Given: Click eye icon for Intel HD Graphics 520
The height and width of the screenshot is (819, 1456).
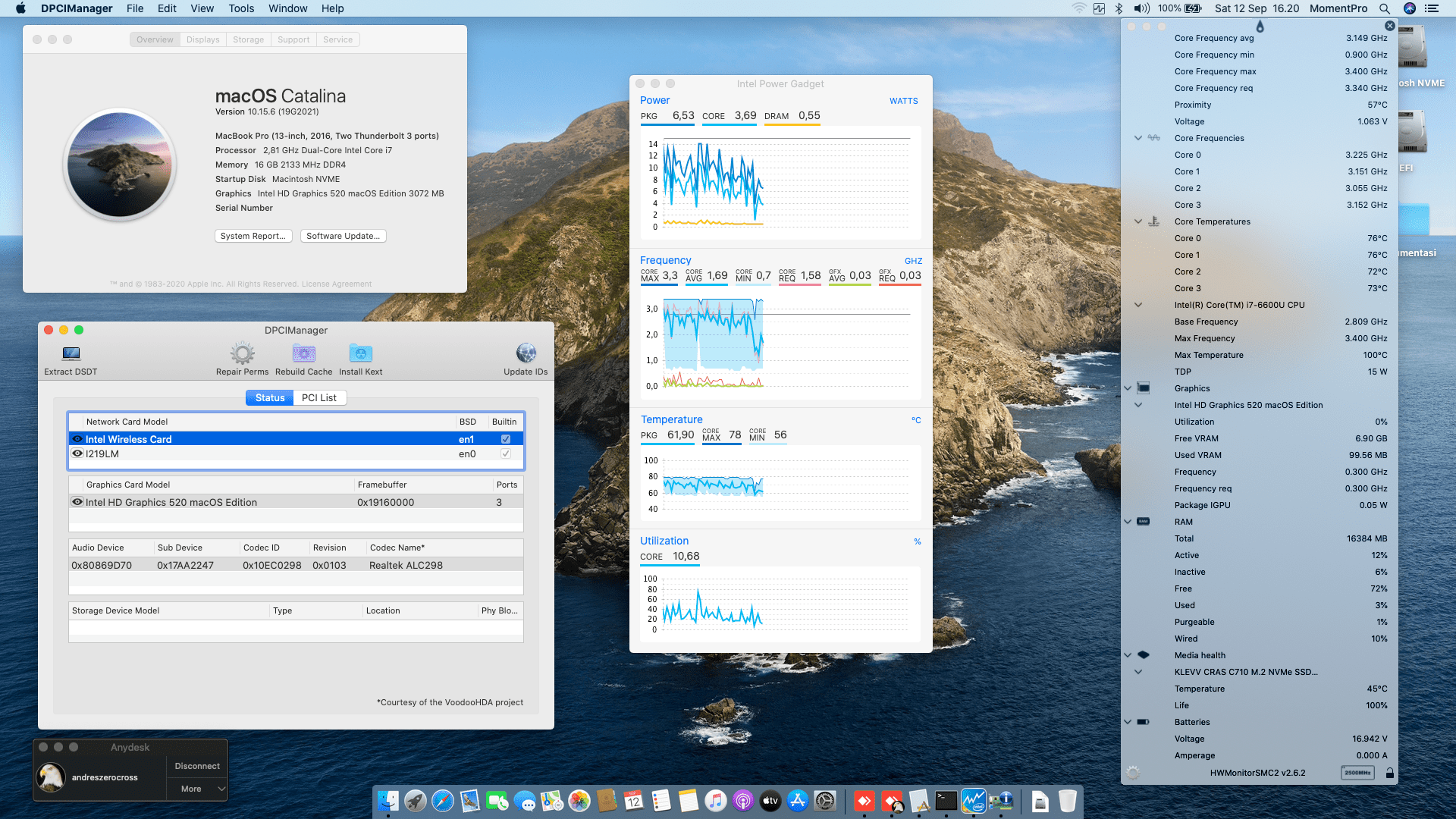Looking at the screenshot, I should (77, 502).
